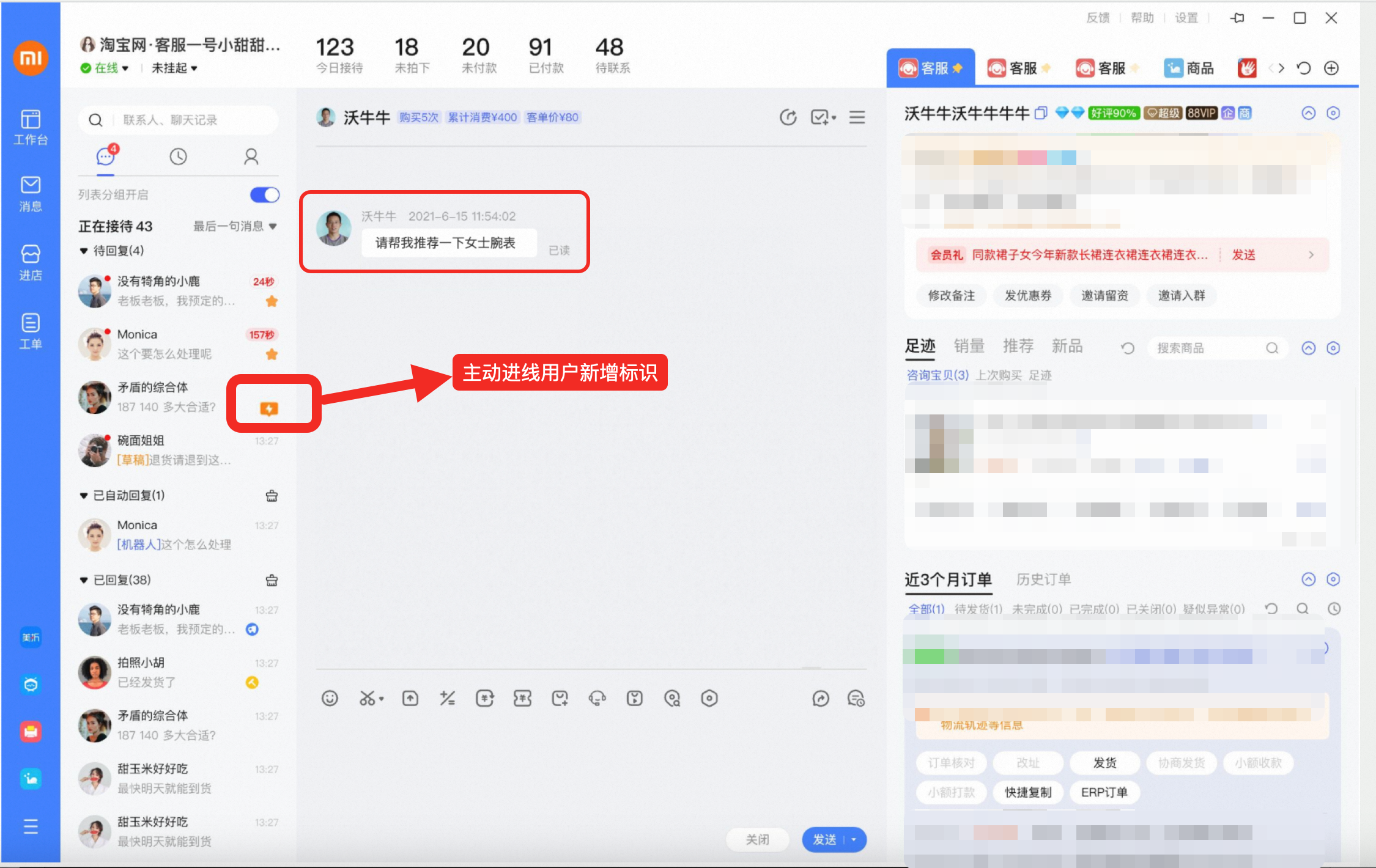
Task: Click the star on Monica's conversation
Action: (x=272, y=355)
